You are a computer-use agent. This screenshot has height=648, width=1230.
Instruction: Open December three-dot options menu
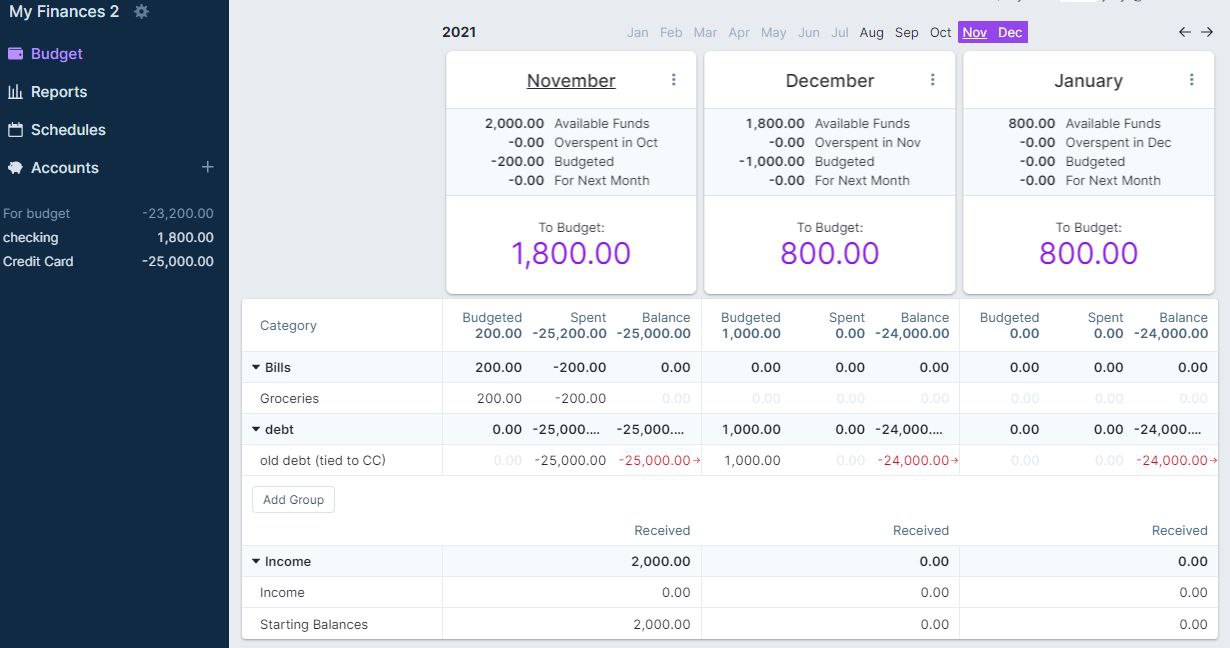pyautogui.click(x=932, y=80)
